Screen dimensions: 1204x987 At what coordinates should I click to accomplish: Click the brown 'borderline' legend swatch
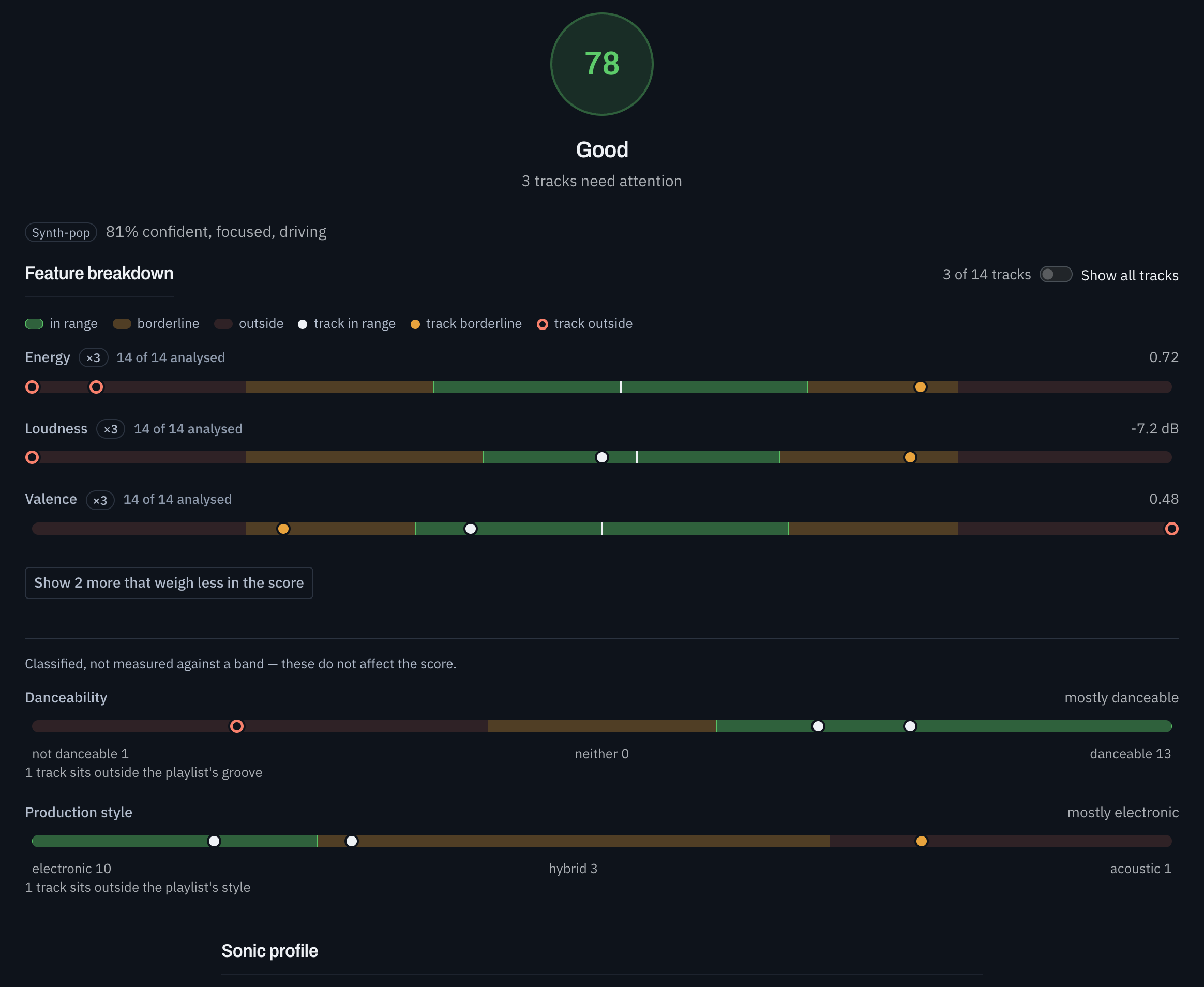point(122,324)
